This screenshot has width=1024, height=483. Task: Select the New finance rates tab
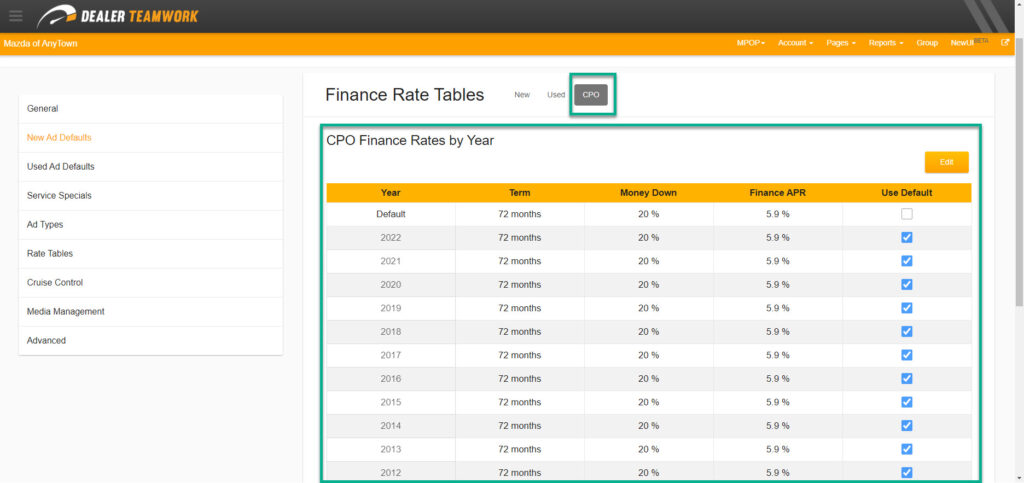click(522, 95)
